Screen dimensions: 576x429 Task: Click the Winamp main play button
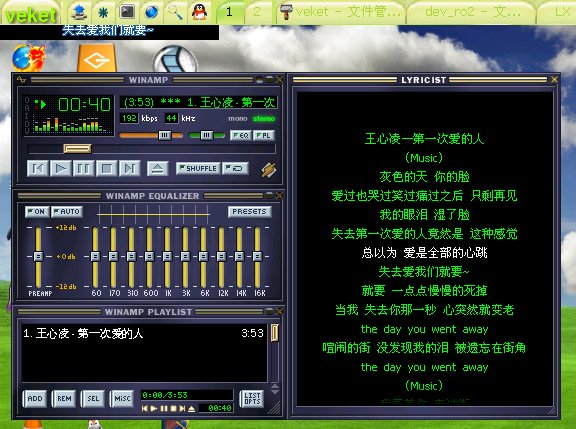[61, 169]
